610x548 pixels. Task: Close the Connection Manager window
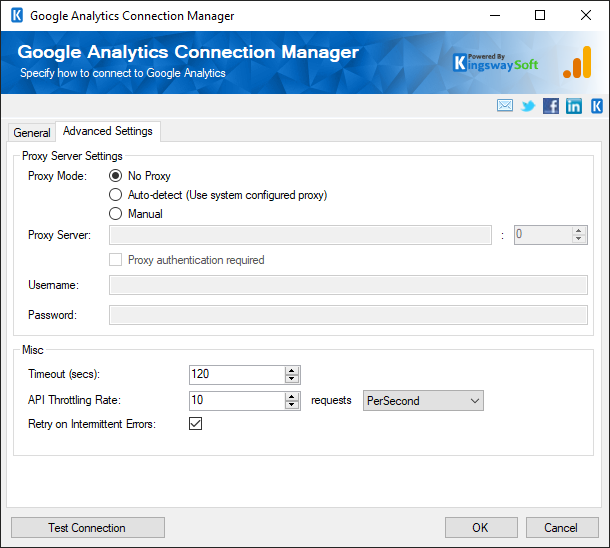[586, 16]
